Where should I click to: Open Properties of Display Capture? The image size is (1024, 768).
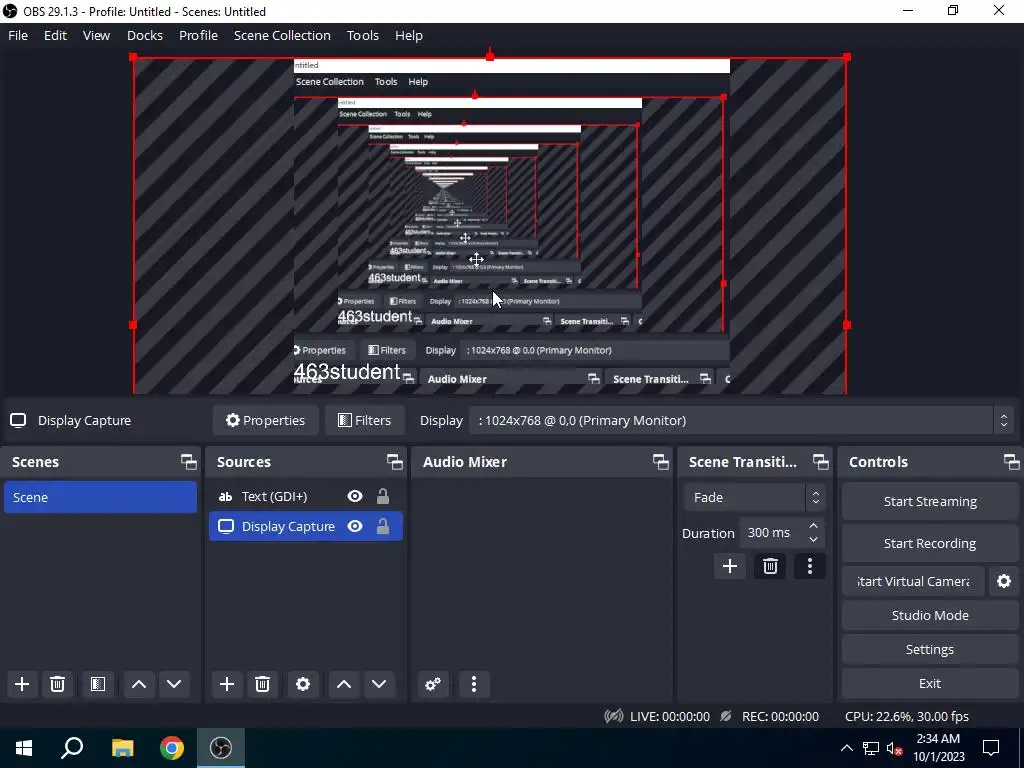pyautogui.click(x=265, y=421)
